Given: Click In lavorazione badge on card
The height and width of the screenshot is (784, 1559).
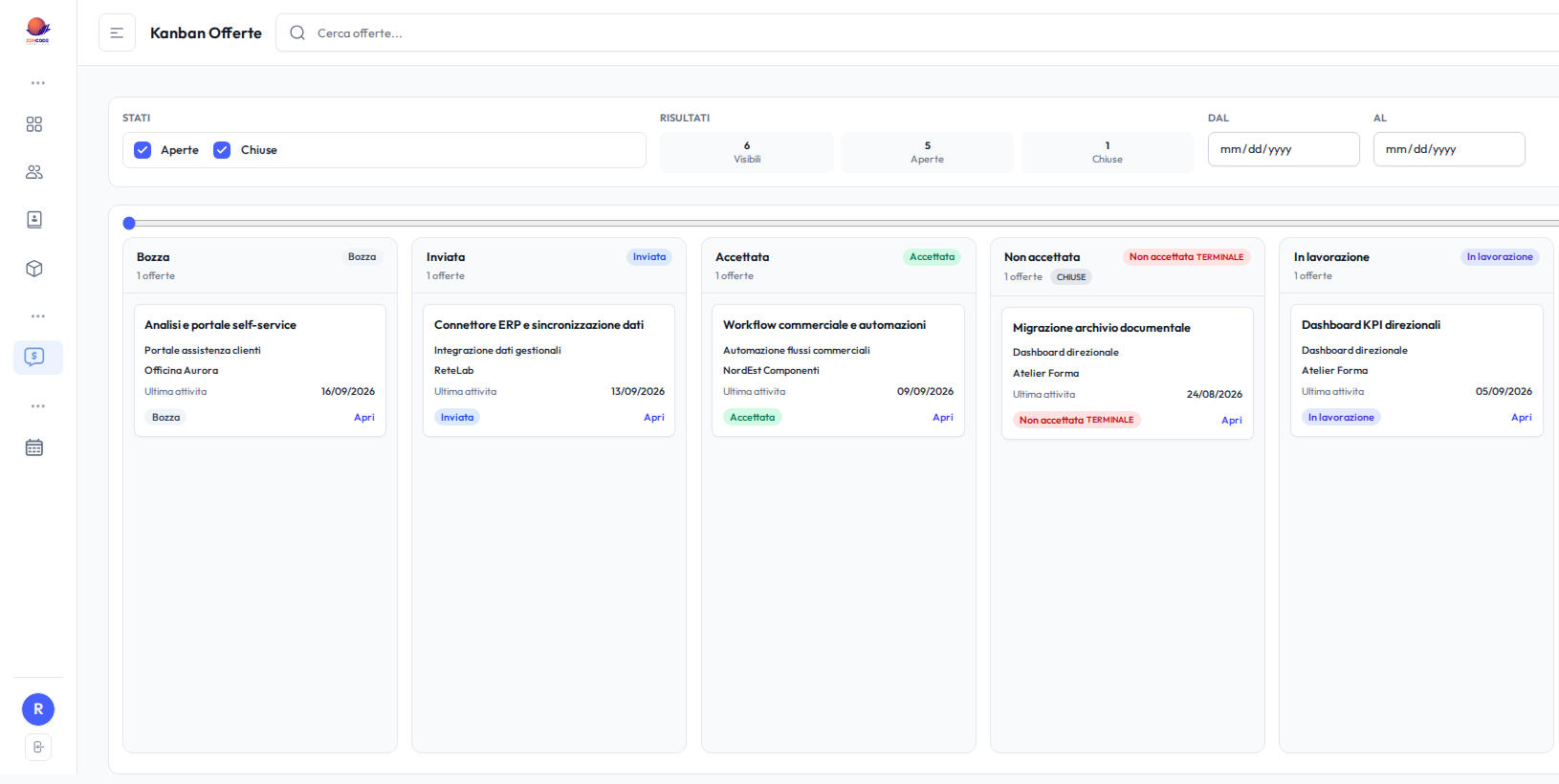Looking at the screenshot, I should pyautogui.click(x=1341, y=418).
